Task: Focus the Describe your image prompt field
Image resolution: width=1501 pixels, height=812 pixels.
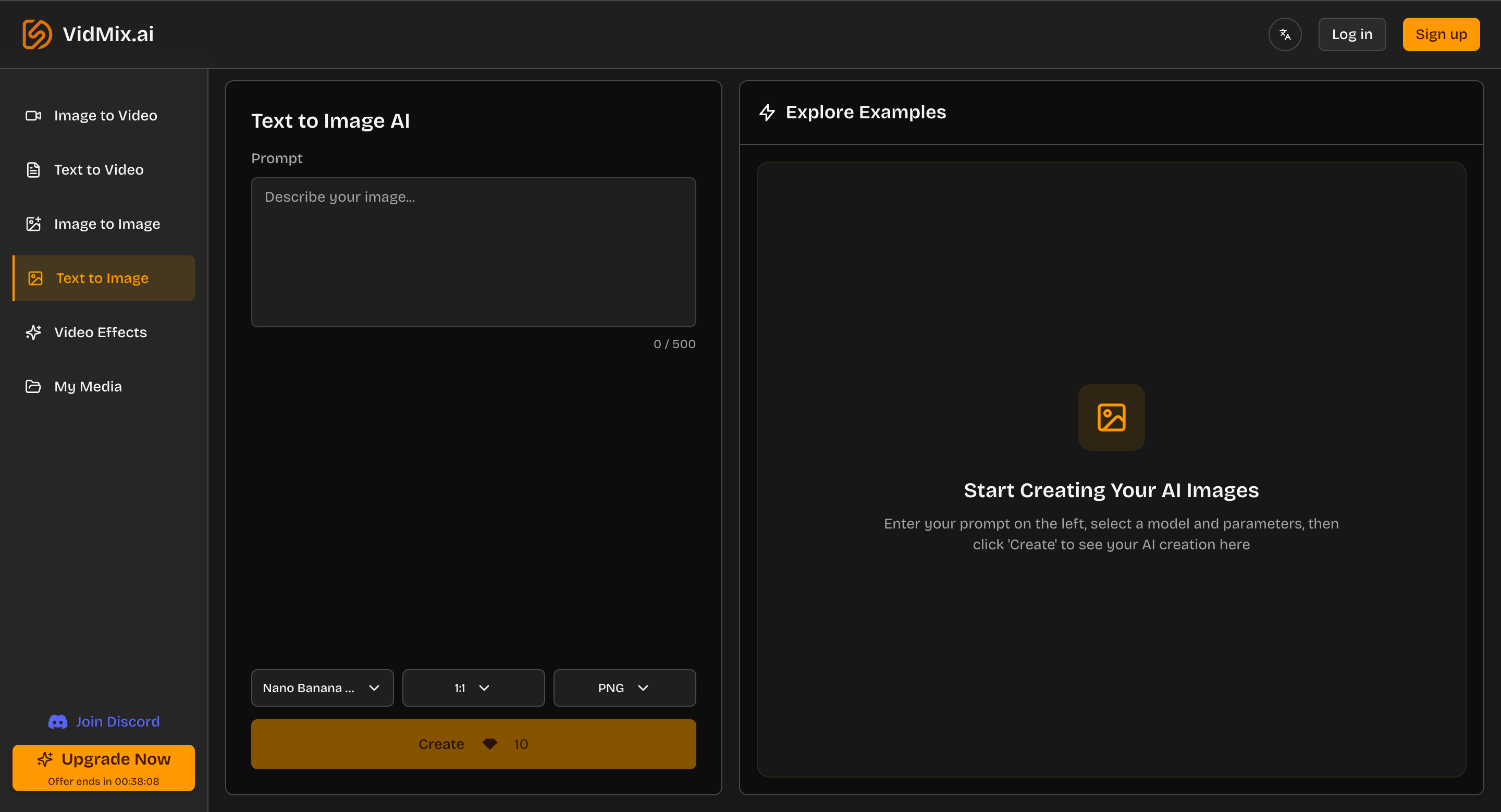Action: point(473,252)
